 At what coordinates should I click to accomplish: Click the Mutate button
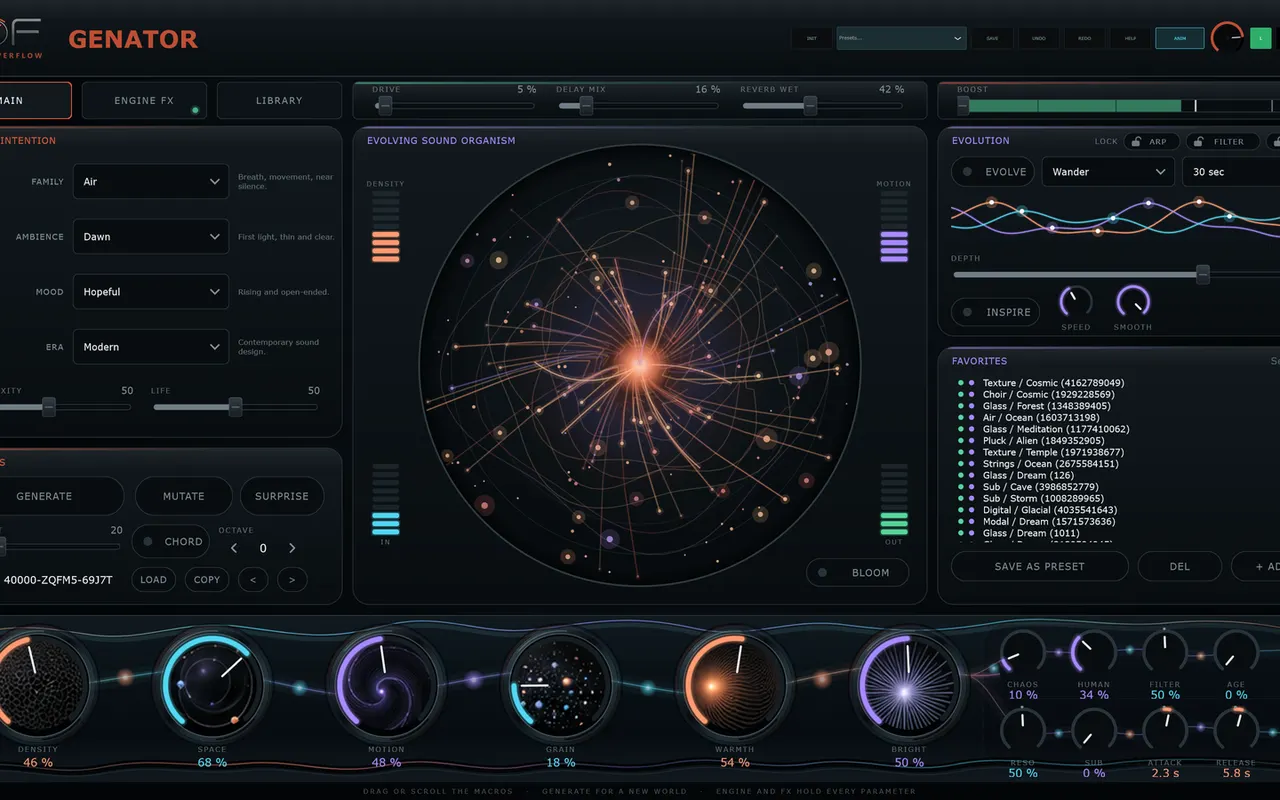click(183, 496)
